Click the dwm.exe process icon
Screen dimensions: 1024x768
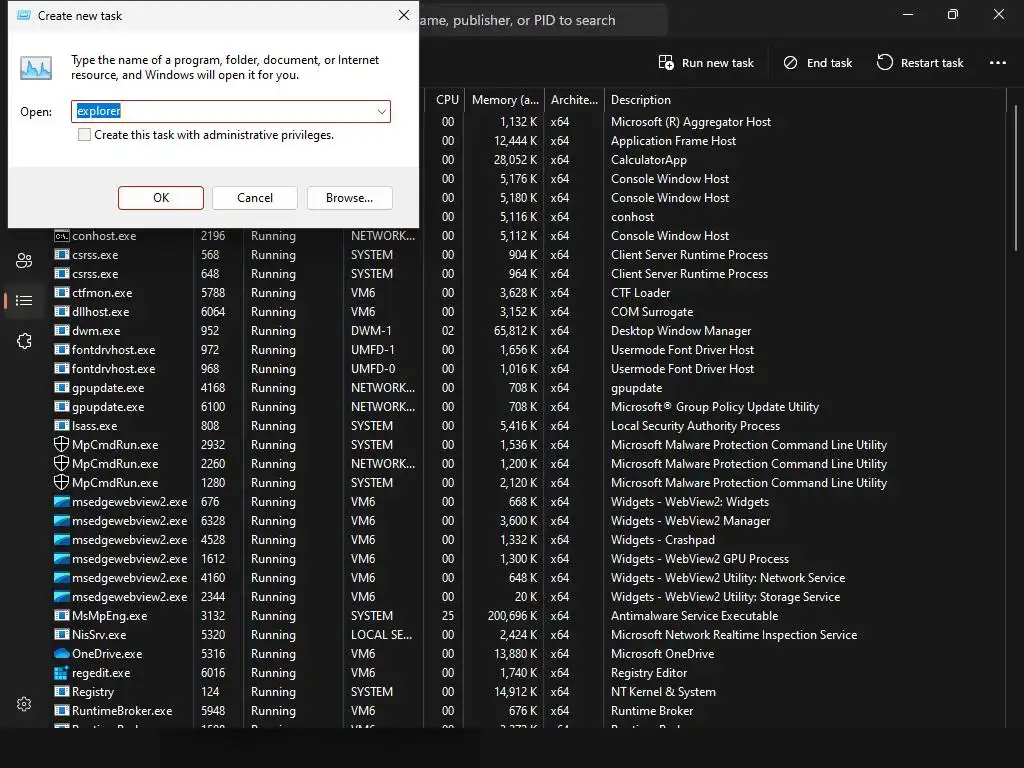pyautogui.click(x=61, y=331)
